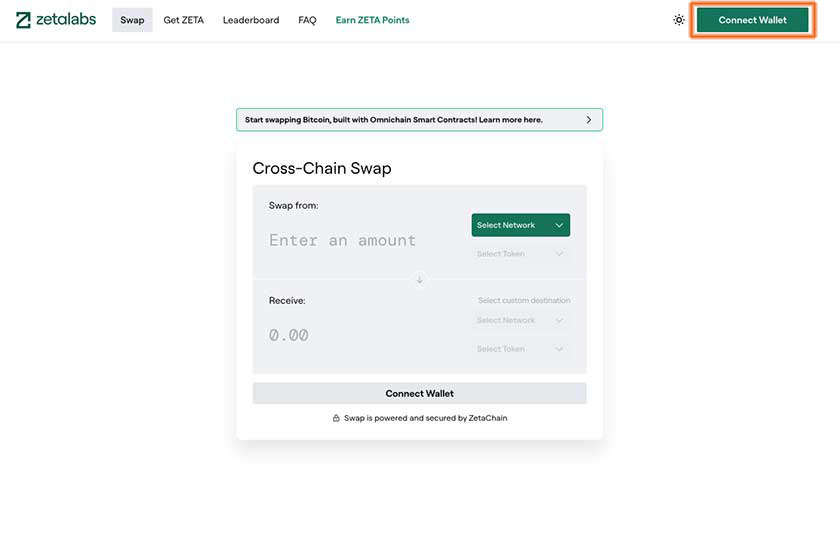This screenshot has height=560, width=840.
Task: Click the zetalabs logo icon
Action: [23, 20]
